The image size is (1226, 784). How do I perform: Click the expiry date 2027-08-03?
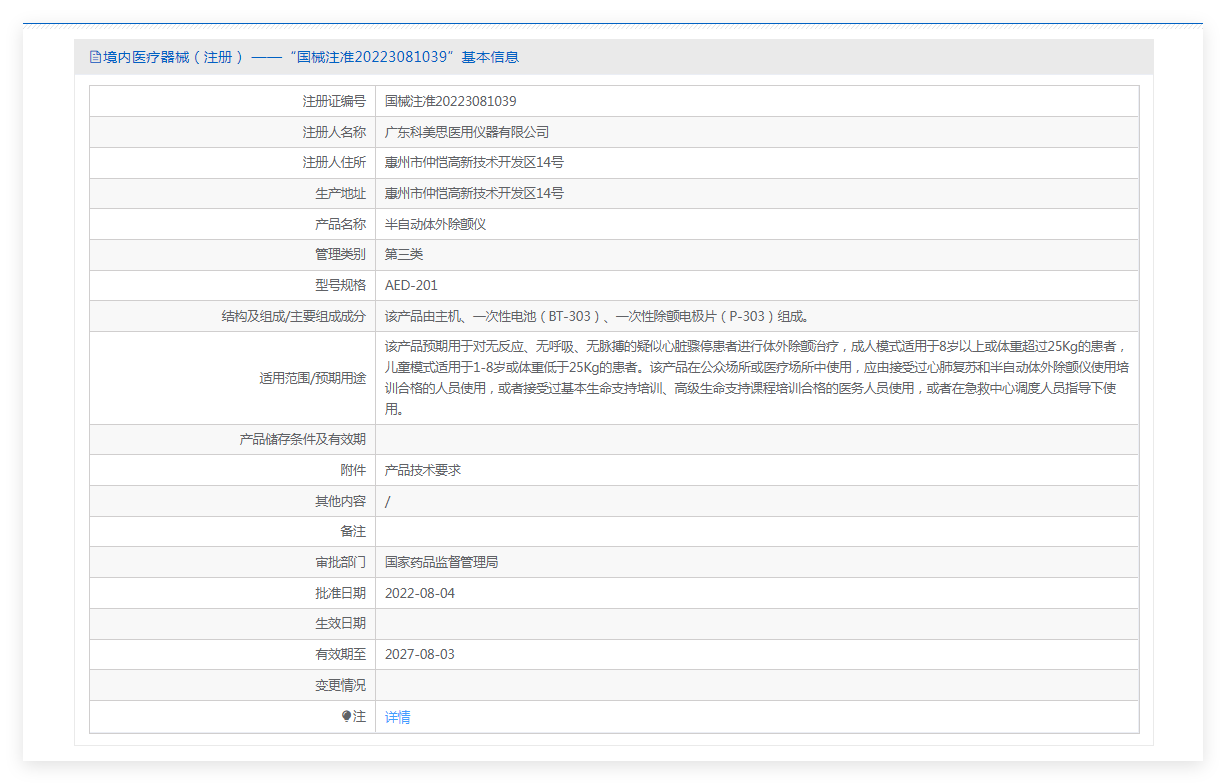click(x=420, y=654)
